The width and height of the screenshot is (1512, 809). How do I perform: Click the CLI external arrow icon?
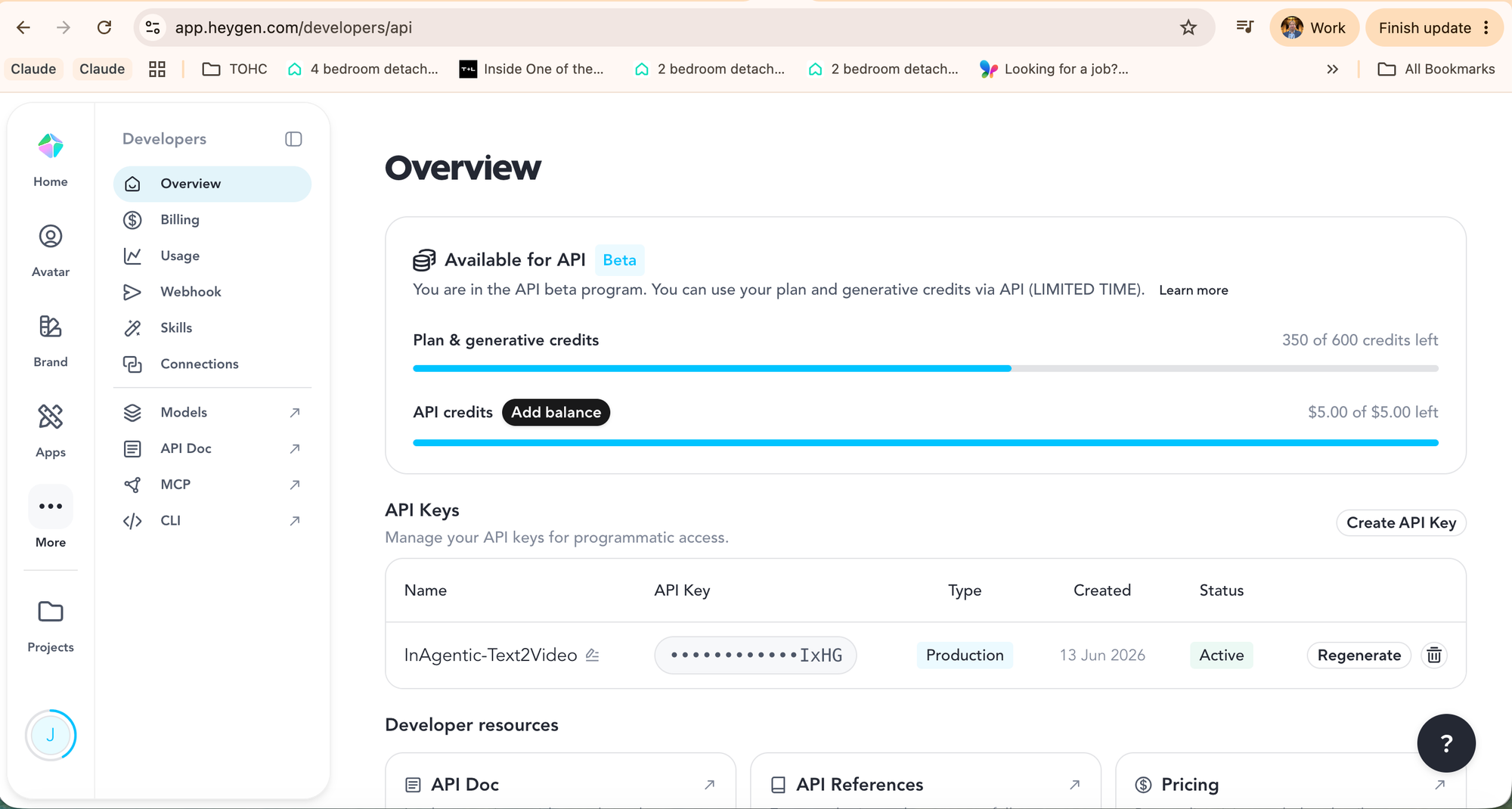[x=295, y=520]
